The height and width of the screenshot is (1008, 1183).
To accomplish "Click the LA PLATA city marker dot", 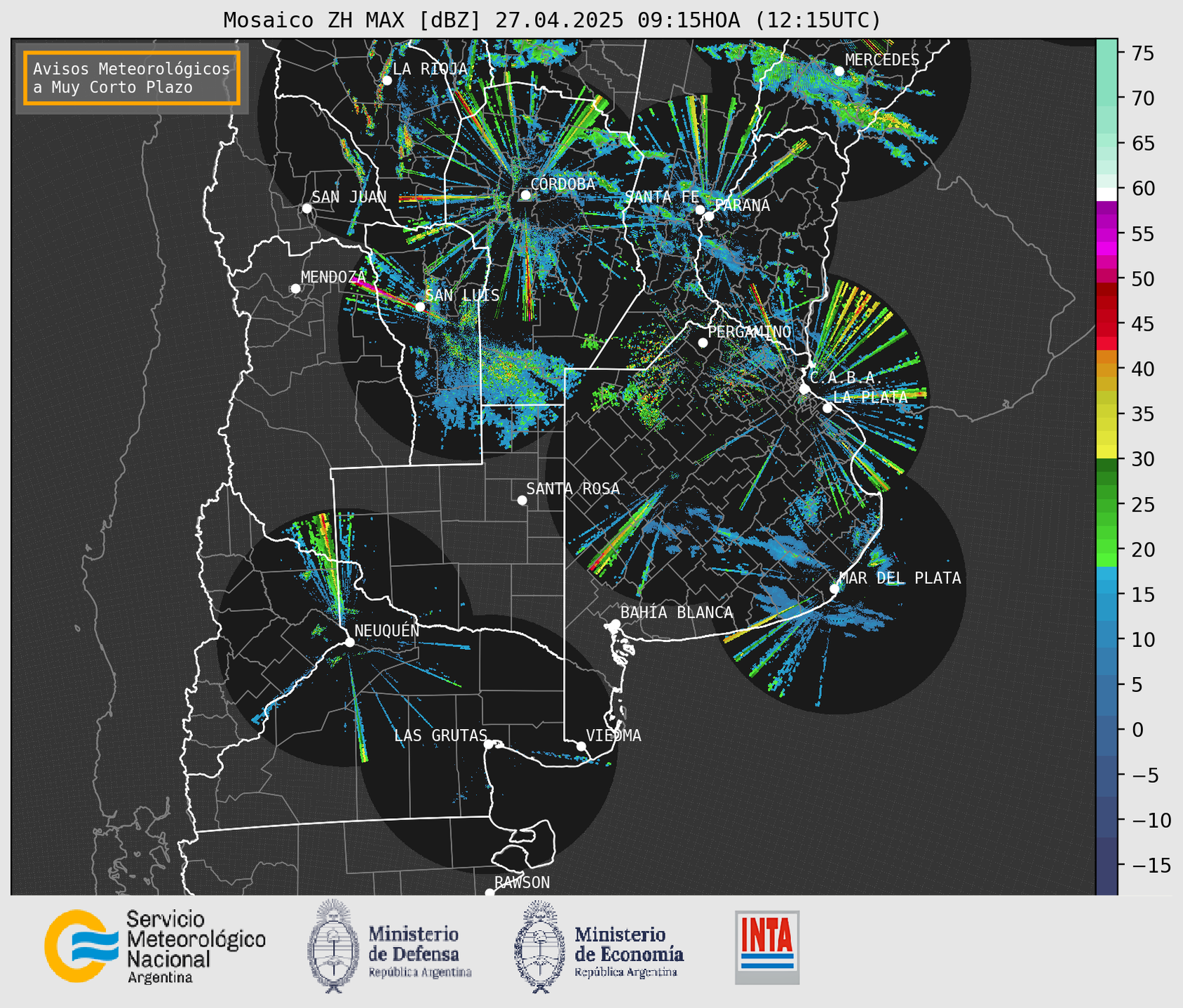I will [827, 408].
